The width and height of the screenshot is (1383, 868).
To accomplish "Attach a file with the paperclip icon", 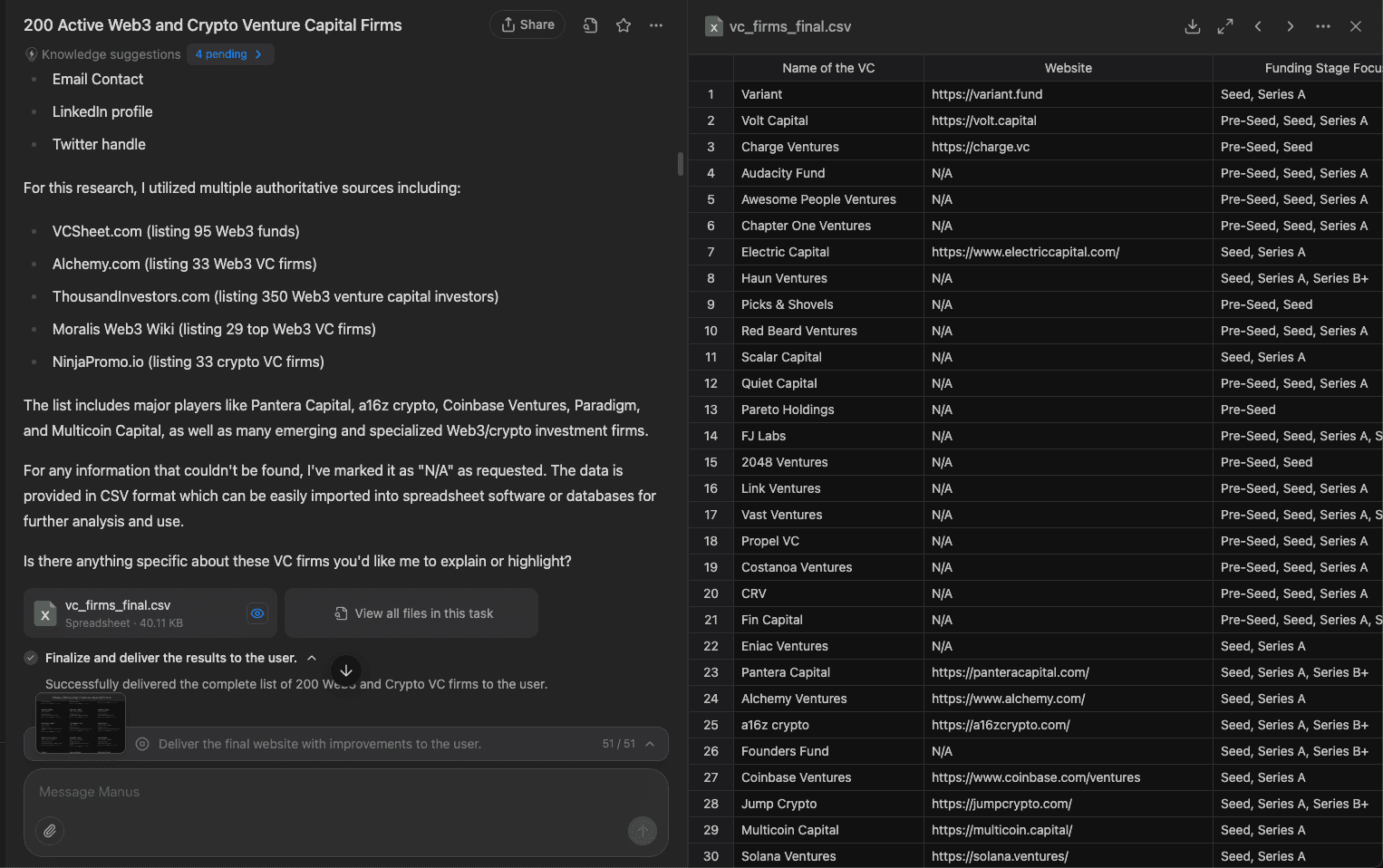I will (50, 831).
